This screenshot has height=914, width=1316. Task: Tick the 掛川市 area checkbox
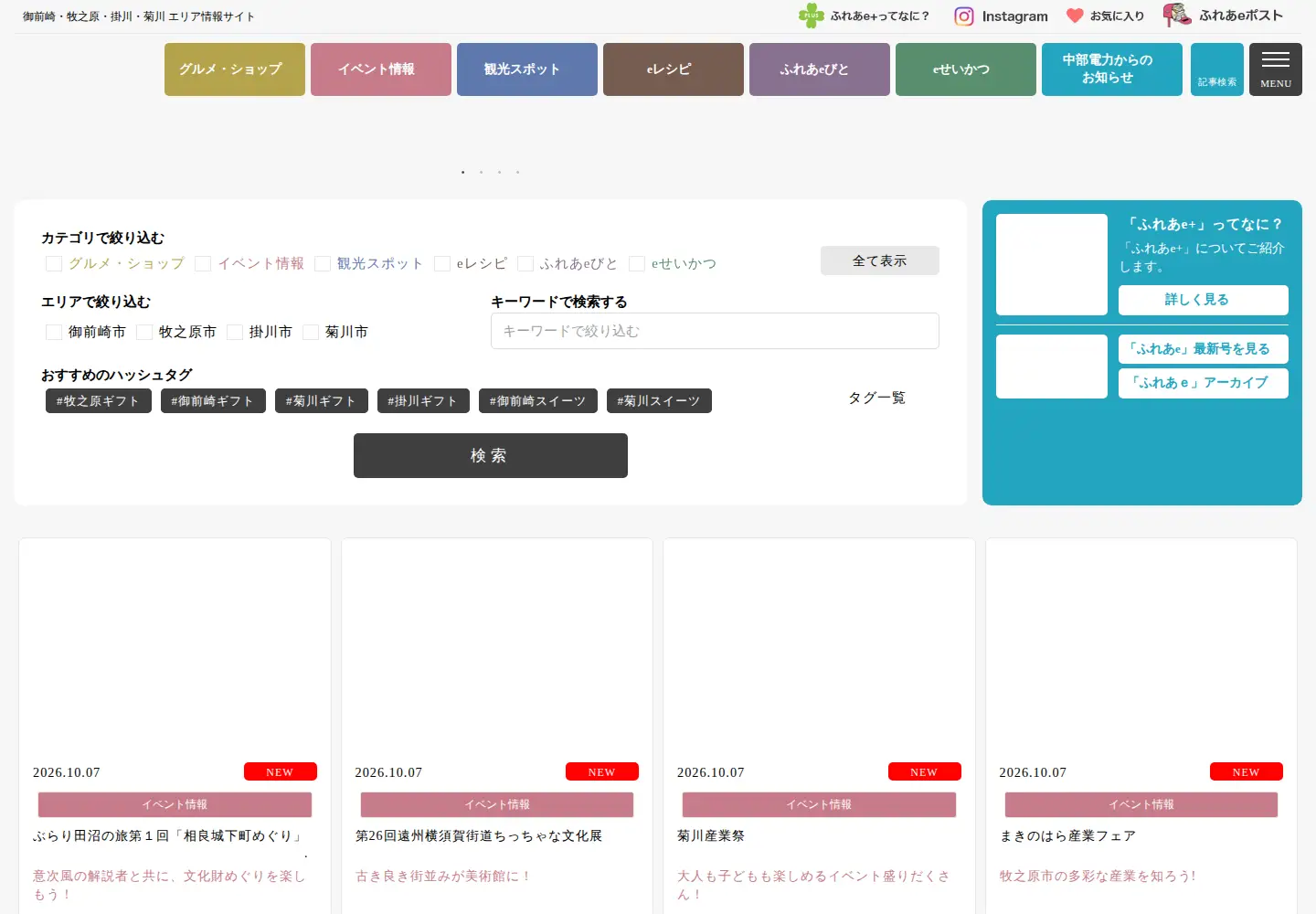point(235,333)
